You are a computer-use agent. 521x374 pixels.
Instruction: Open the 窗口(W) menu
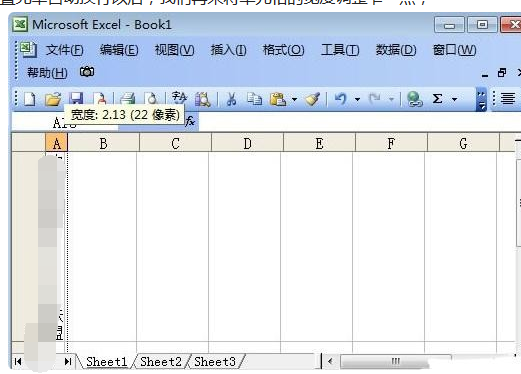pos(454,50)
